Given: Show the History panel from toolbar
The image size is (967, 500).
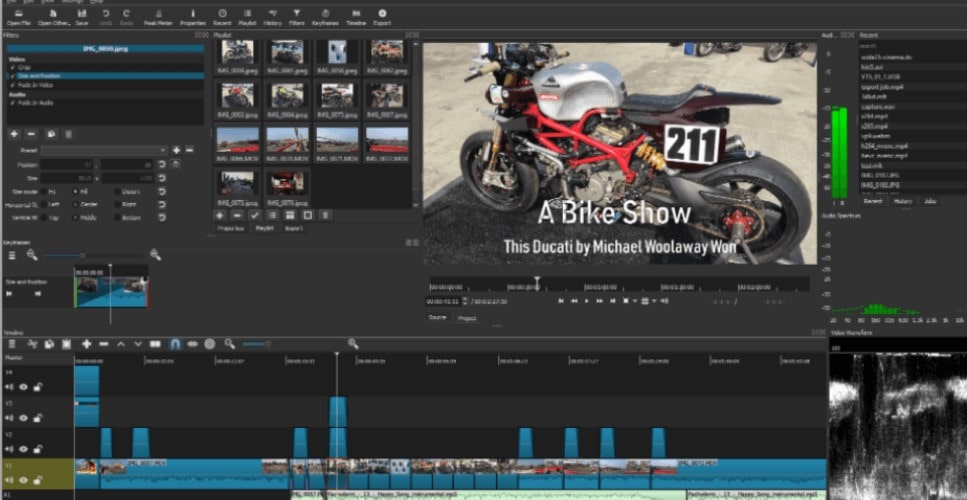Looking at the screenshot, I should [273, 14].
